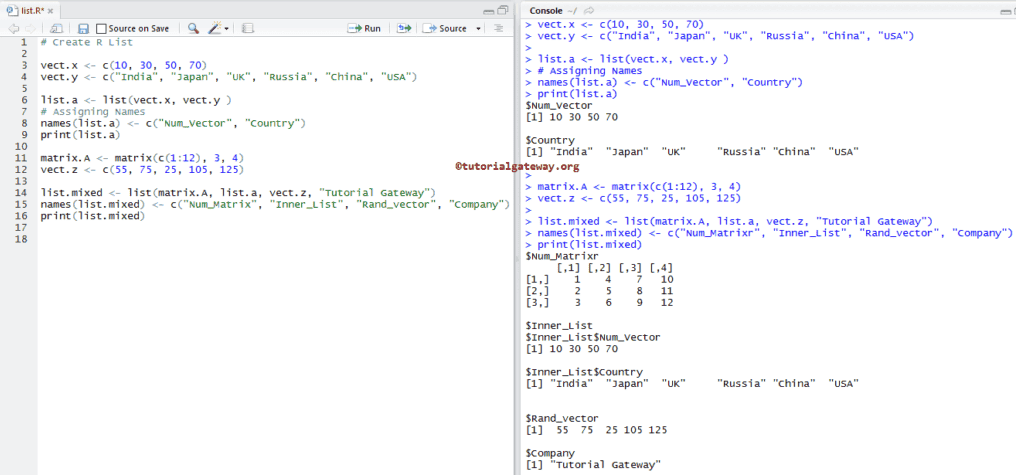The width and height of the screenshot is (1016, 475).
Task: Show the document outline icon
Action: point(498,29)
